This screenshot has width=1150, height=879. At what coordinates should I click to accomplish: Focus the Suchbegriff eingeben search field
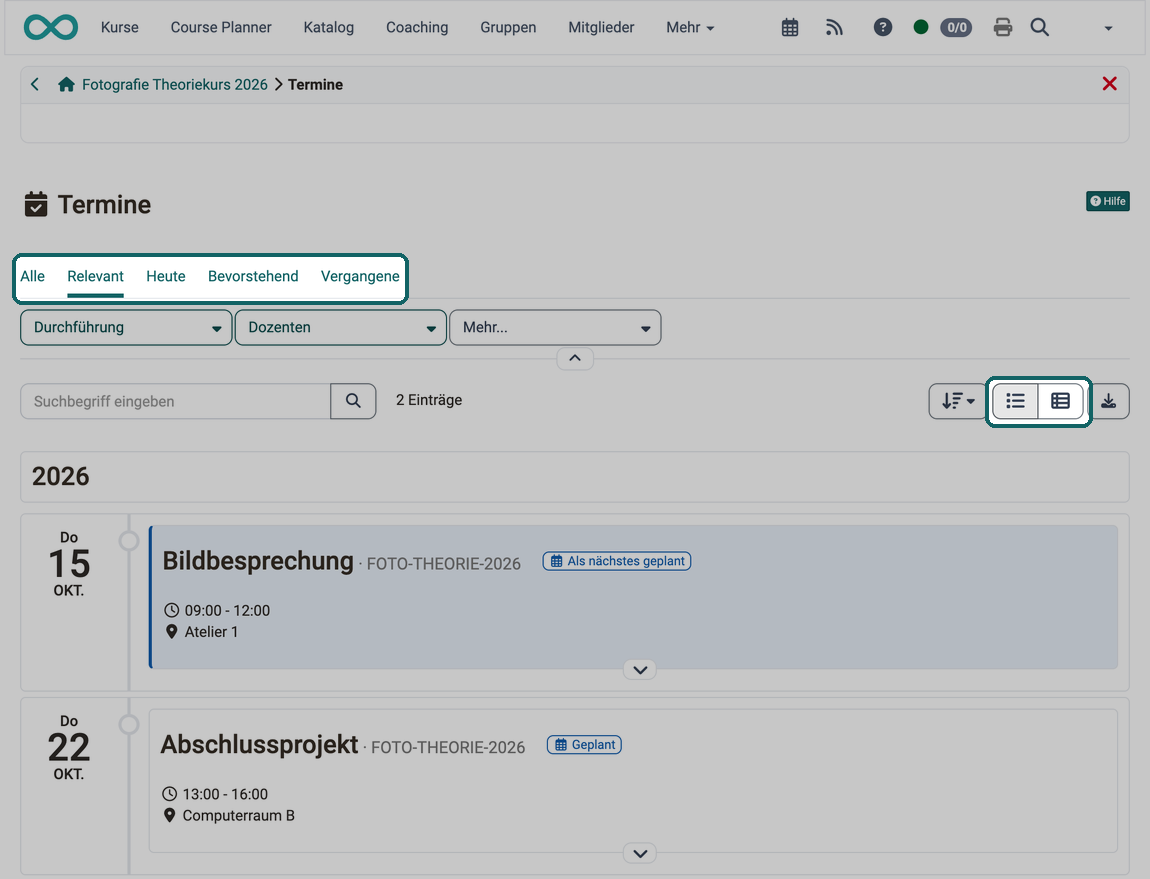(x=175, y=401)
